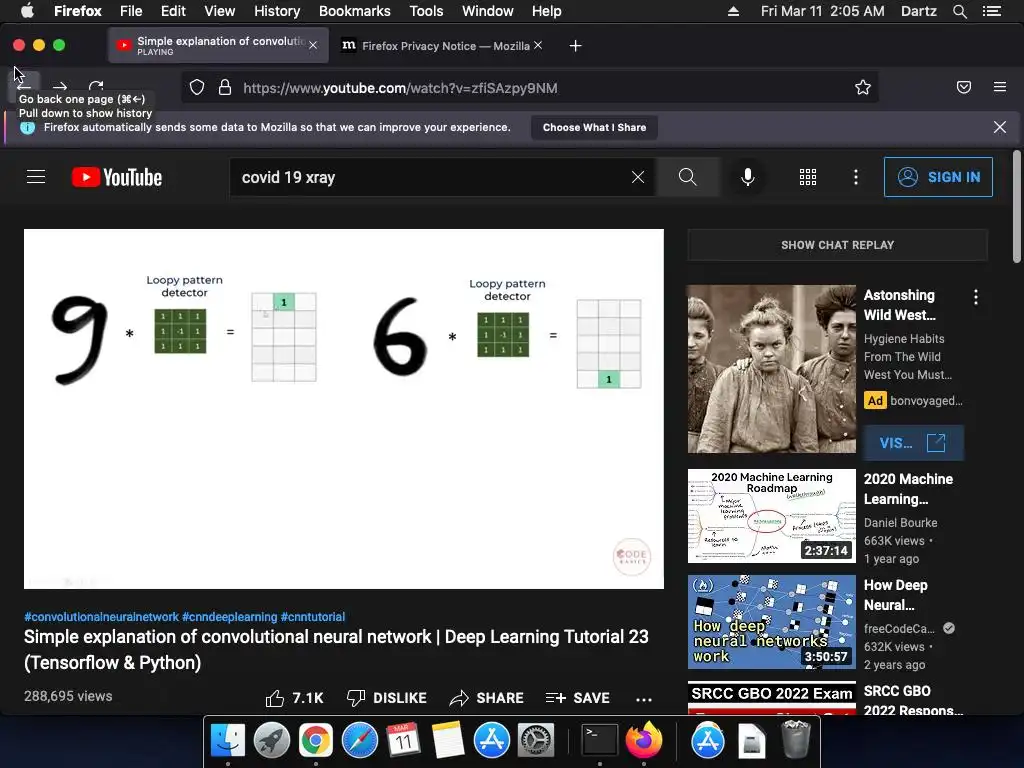
Task: Open the Pocket save icon
Action: (x=964, y=87)
